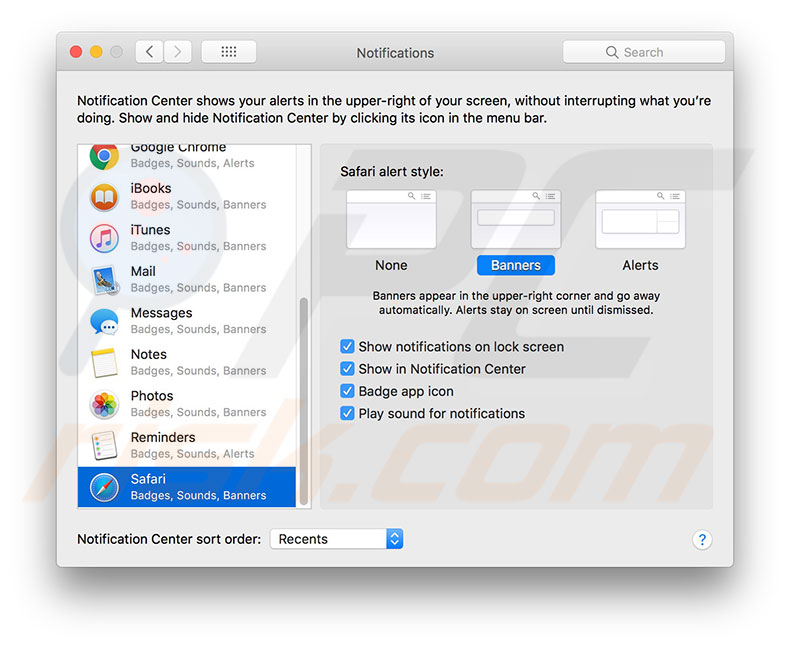This screenshot has width=790, height=648.
Task: Uncheck Show in Notification Center
Action: click(x=347, y=369)
